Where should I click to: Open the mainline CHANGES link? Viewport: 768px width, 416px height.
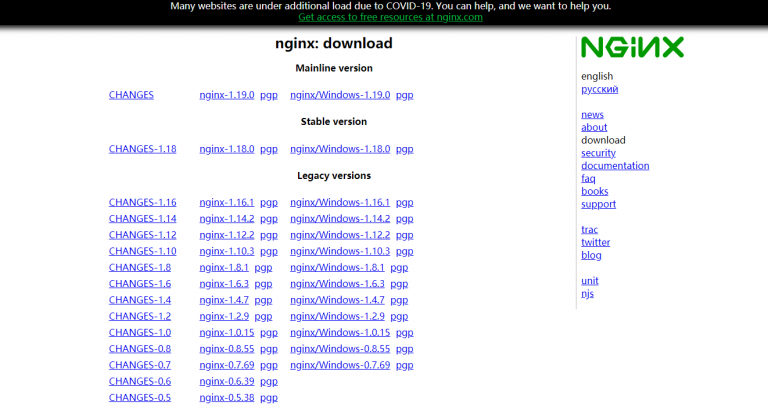pos(131,95)
